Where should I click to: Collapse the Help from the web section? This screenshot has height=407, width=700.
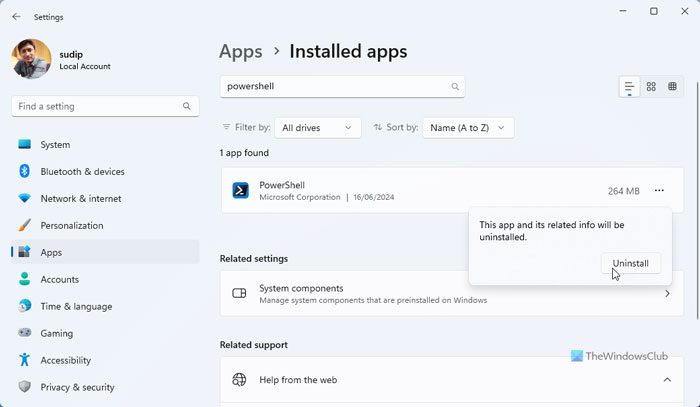click(x=666, y=380)
